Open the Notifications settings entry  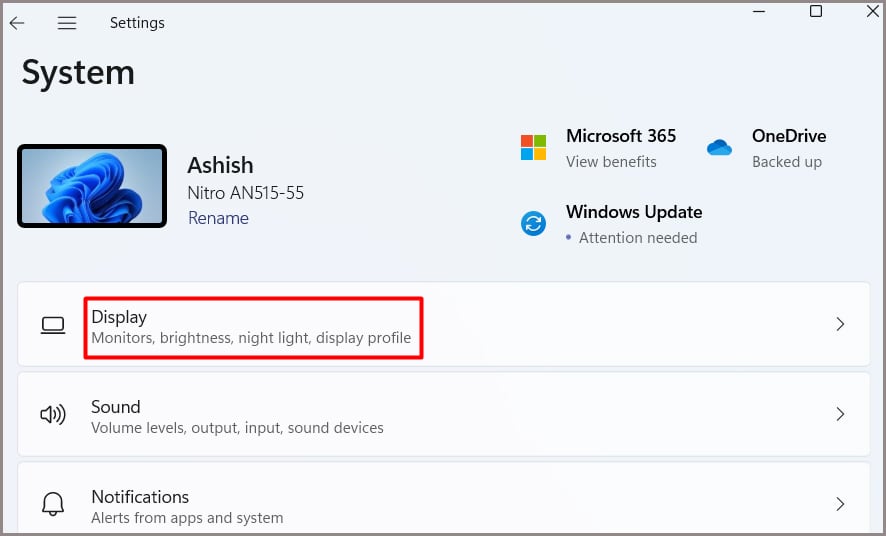tap(444, 499)
